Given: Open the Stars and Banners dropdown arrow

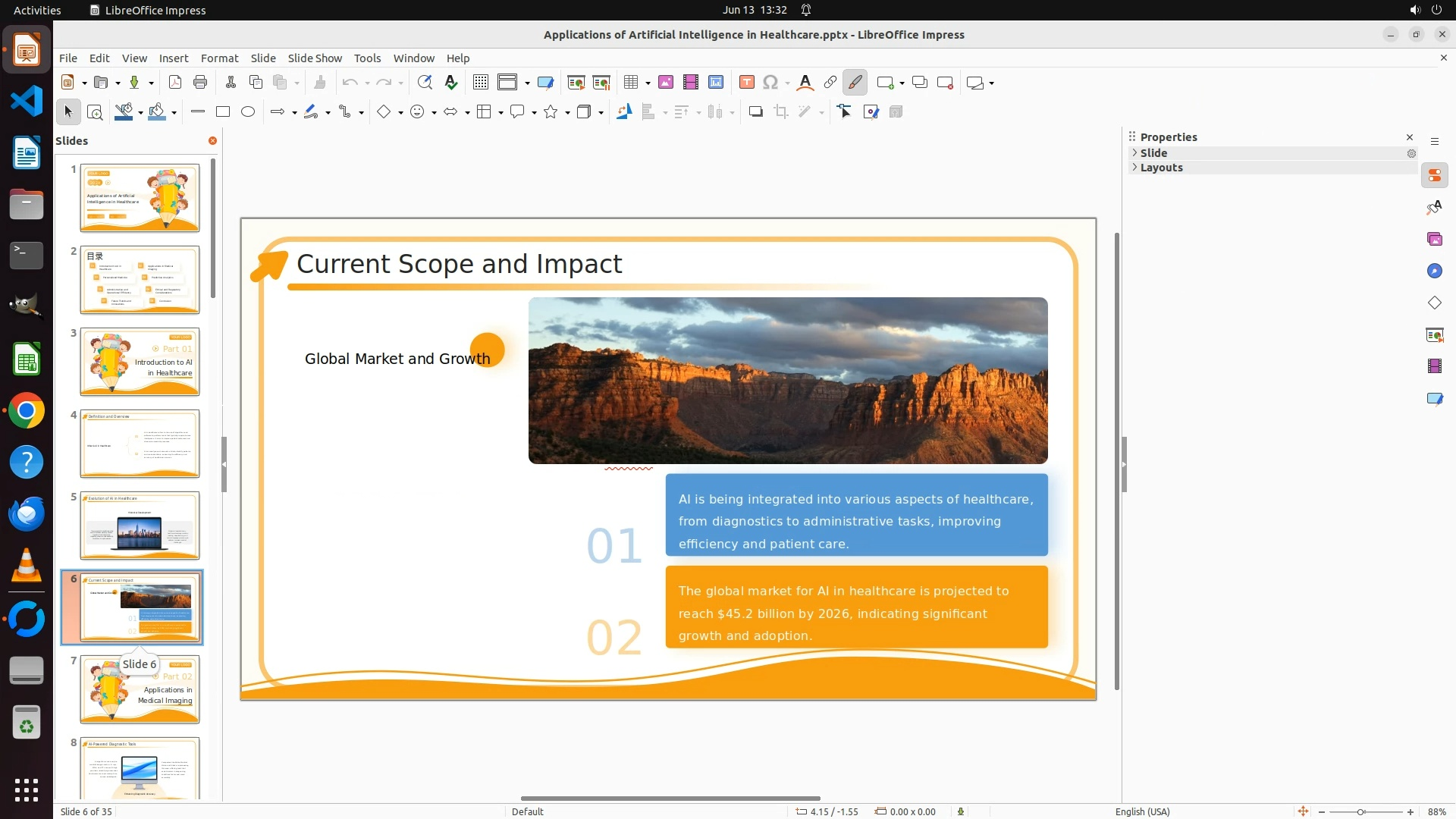Looking at the screenshot, I should tap(567, 113).
